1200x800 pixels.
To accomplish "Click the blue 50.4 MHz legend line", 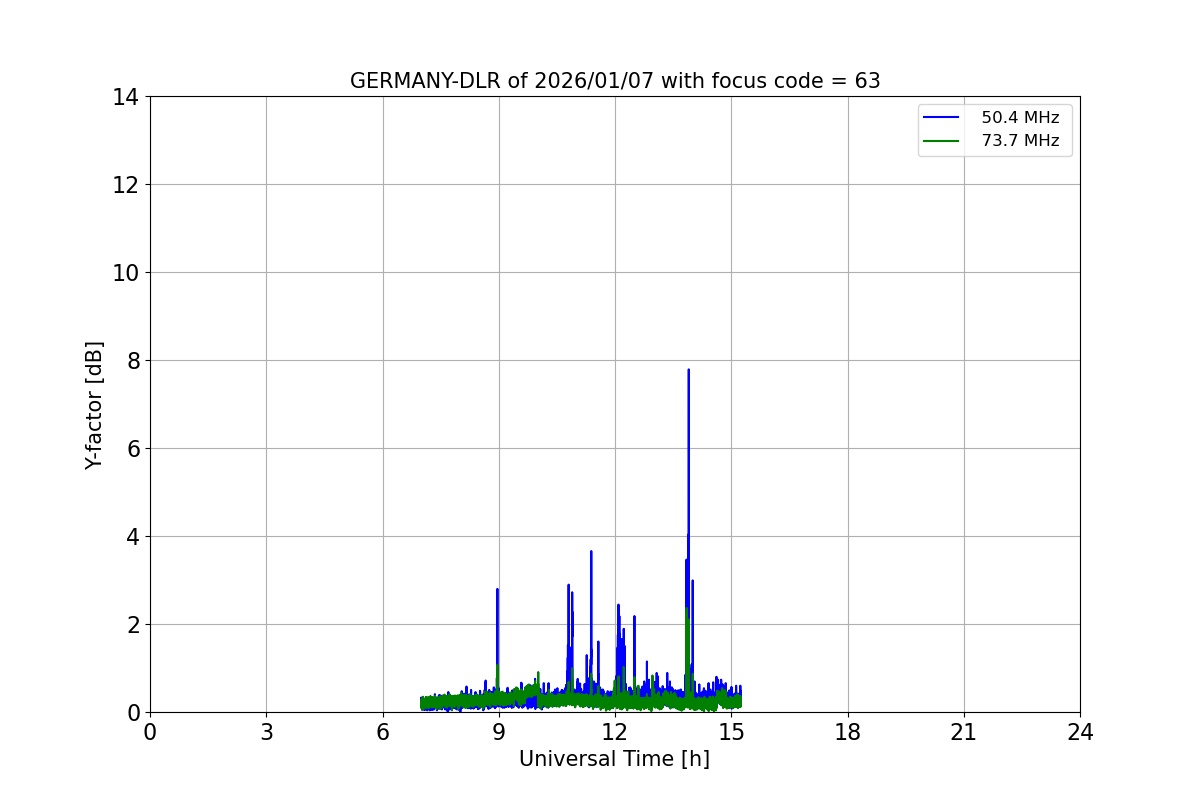I will point(941,118).
